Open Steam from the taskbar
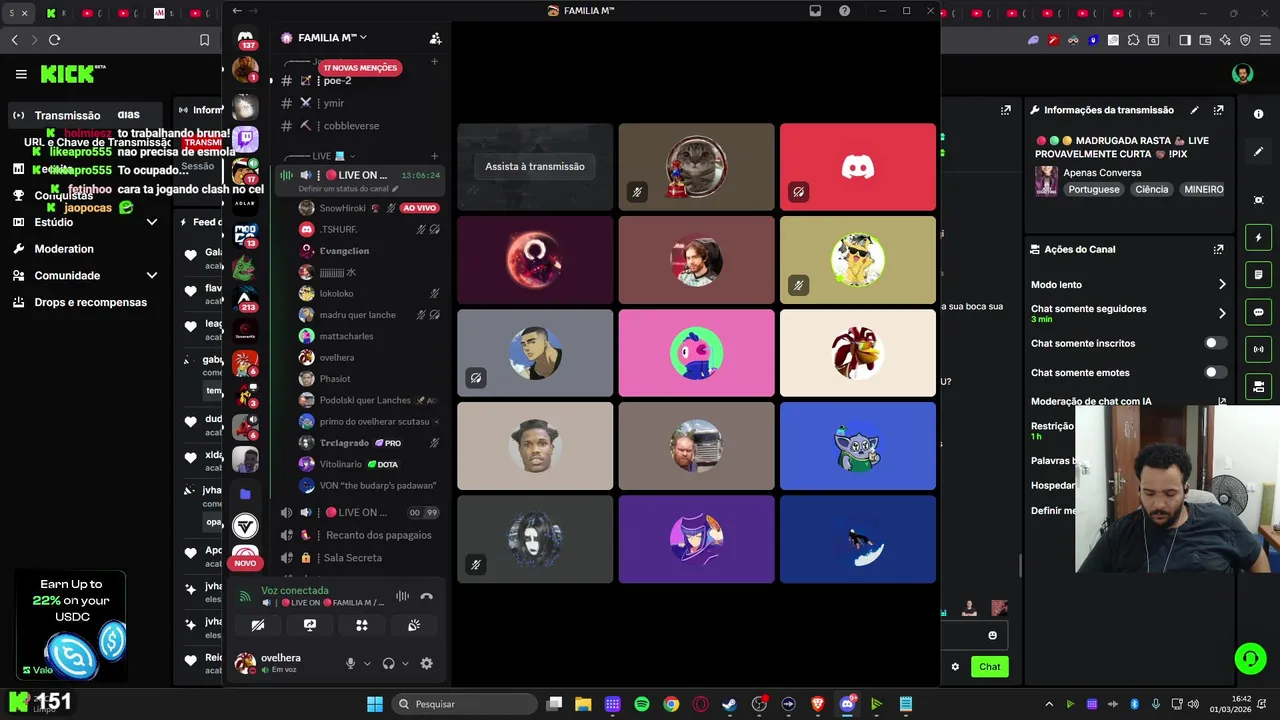The image size is (1280, 720). point(730,704)
